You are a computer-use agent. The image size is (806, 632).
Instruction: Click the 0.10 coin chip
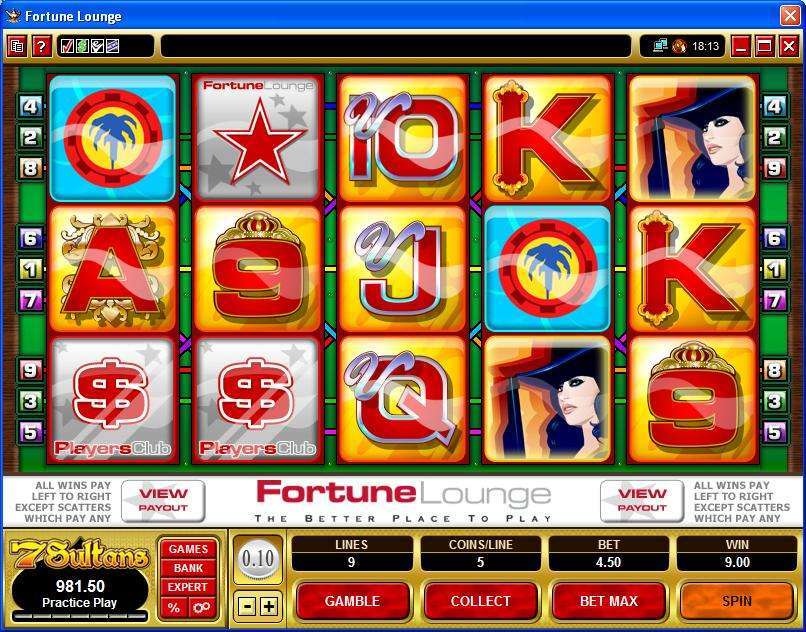258,558
